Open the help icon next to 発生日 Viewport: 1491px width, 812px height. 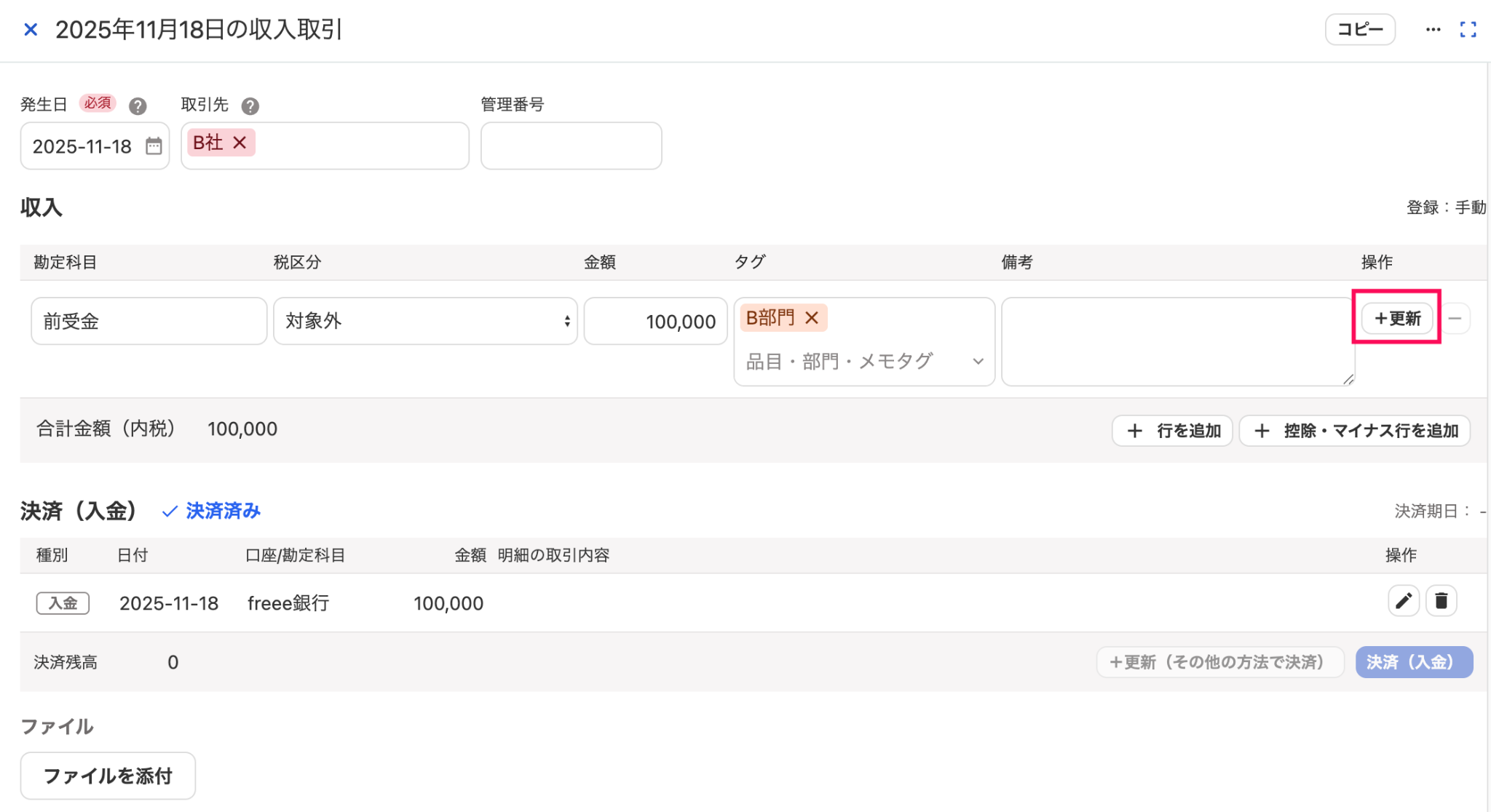pos(138,106)
